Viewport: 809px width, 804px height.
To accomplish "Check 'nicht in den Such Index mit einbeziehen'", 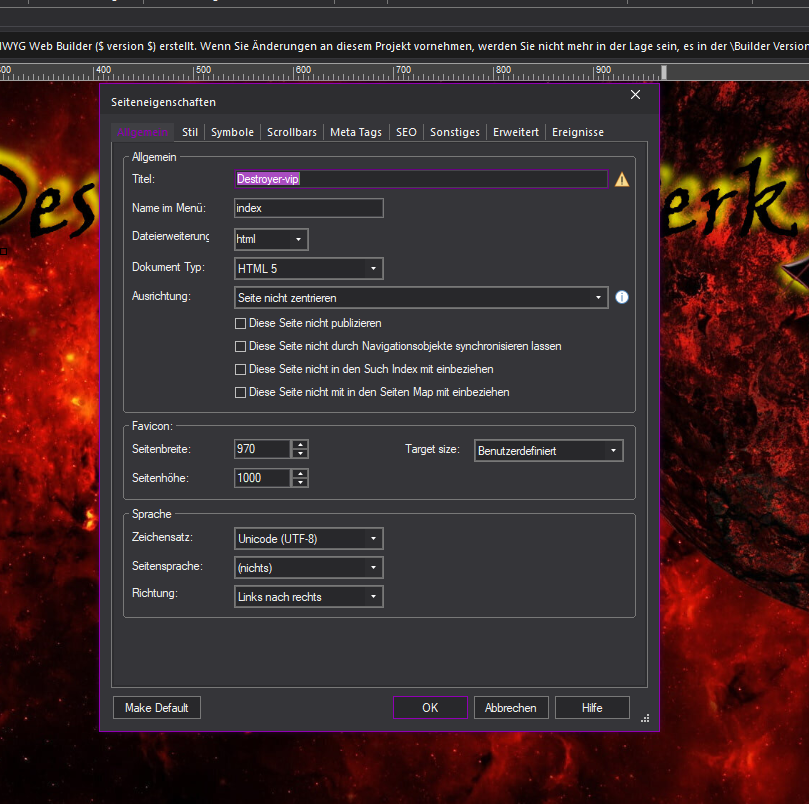I will point(240,369).
